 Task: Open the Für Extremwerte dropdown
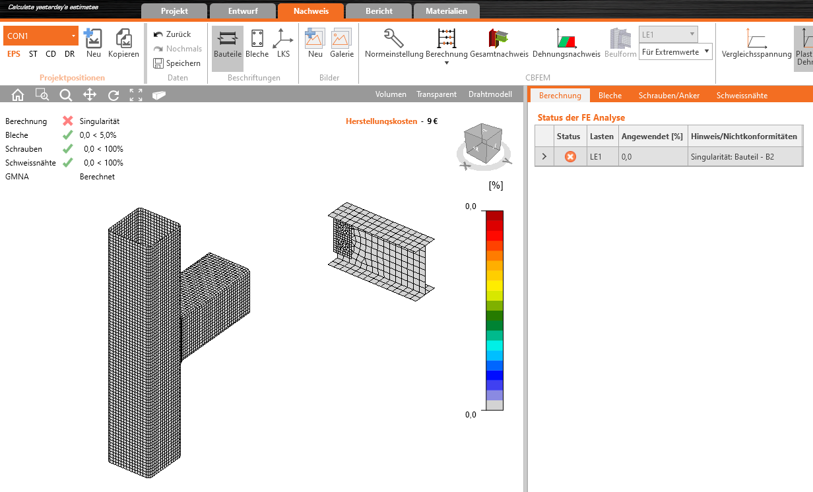pyautogui.click(x=675, y=51)
